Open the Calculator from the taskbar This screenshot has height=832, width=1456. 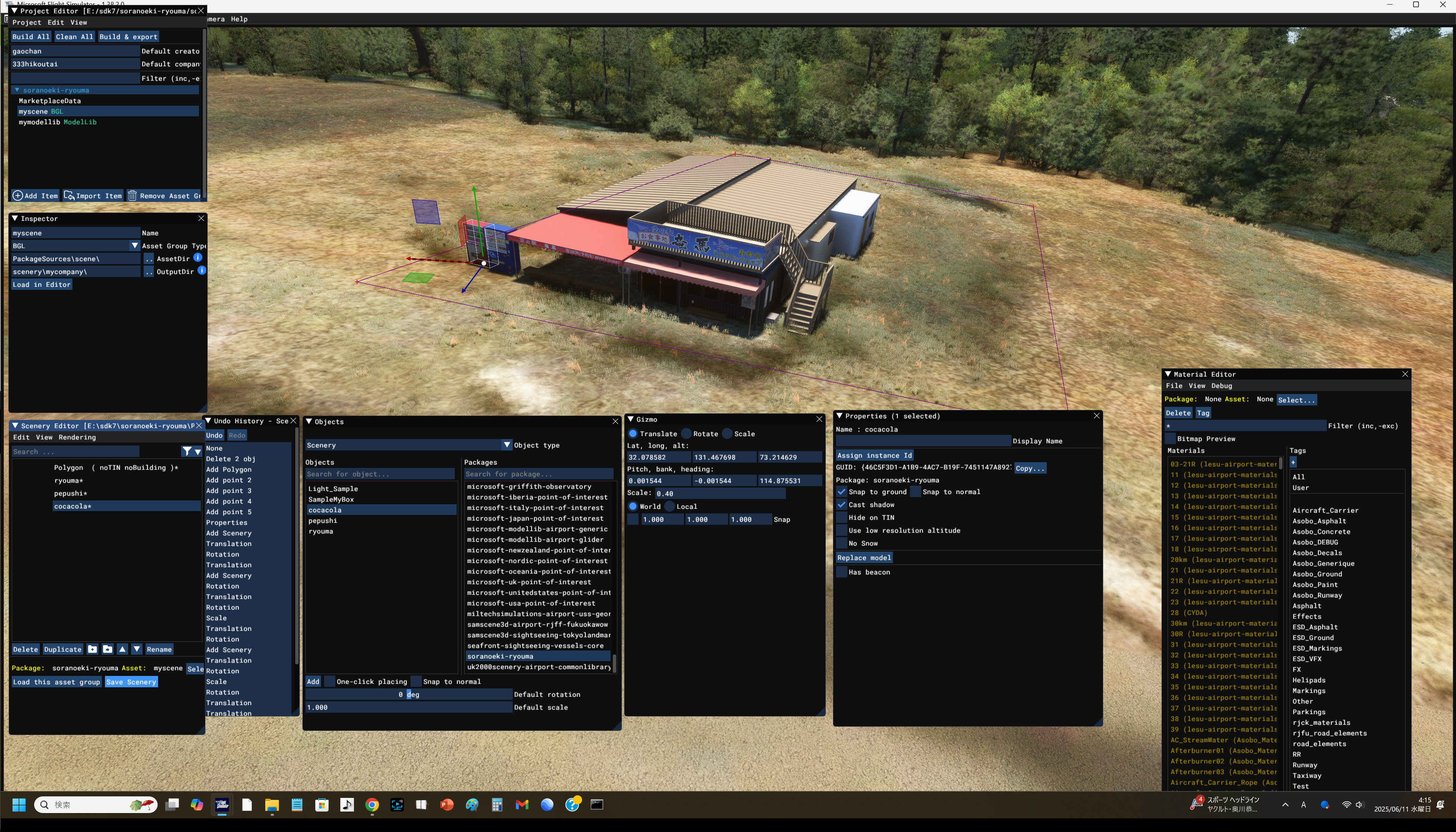tap(497, 805)
